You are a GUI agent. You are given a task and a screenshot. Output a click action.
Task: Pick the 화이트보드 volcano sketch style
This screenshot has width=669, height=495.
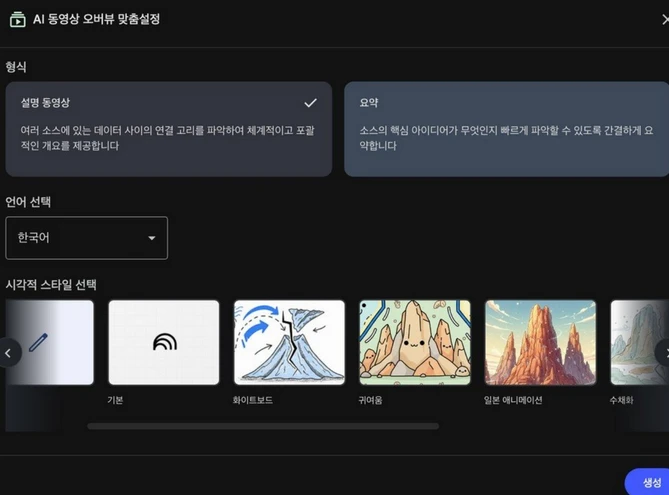(289, 342)
